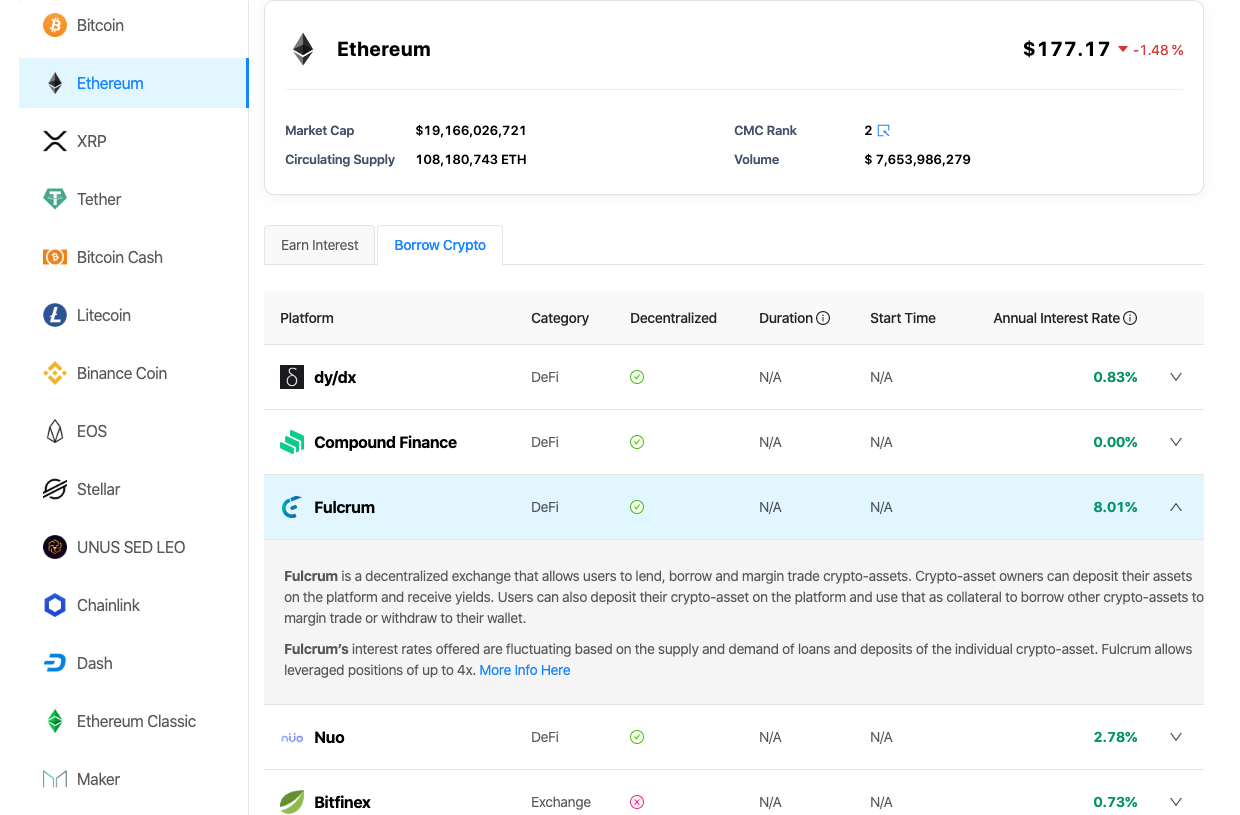Screen dimensions: 1240x815
Task: Click the Binance Coin logo icon
Action: (x=55, y=373)
